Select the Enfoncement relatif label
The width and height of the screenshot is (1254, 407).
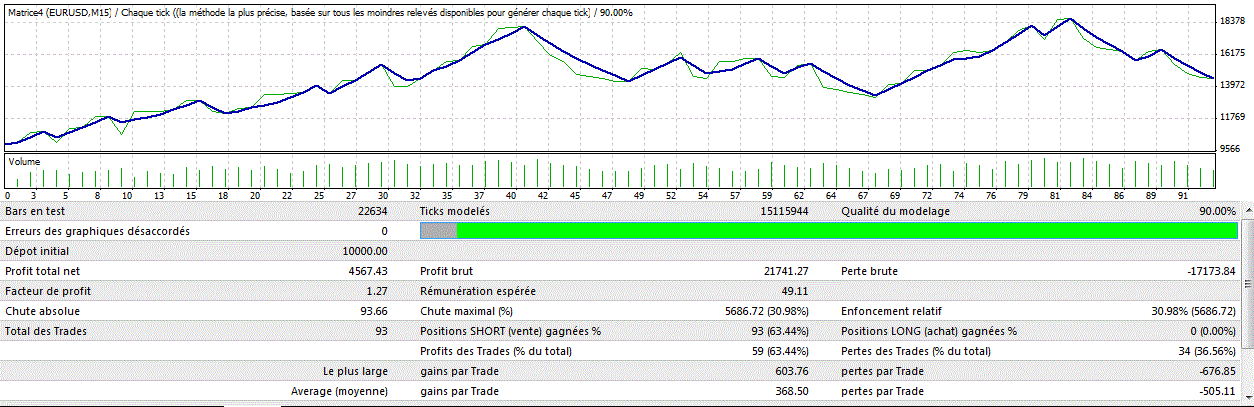click(x=891, y=311)
